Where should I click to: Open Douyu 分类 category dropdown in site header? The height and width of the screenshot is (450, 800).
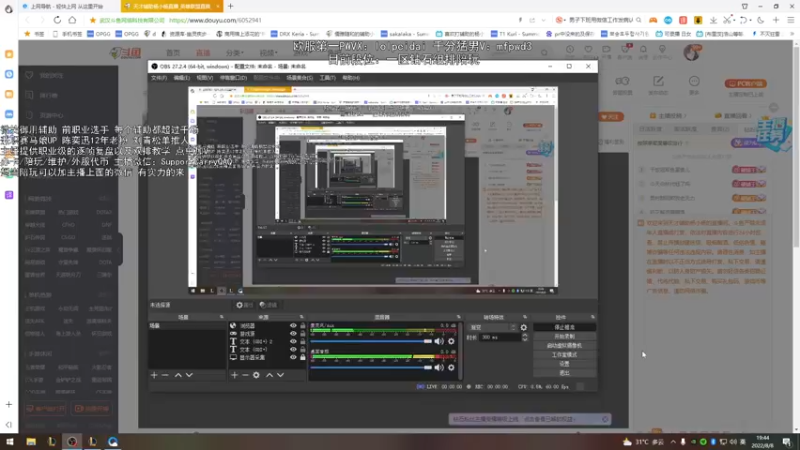coord(234,53)
